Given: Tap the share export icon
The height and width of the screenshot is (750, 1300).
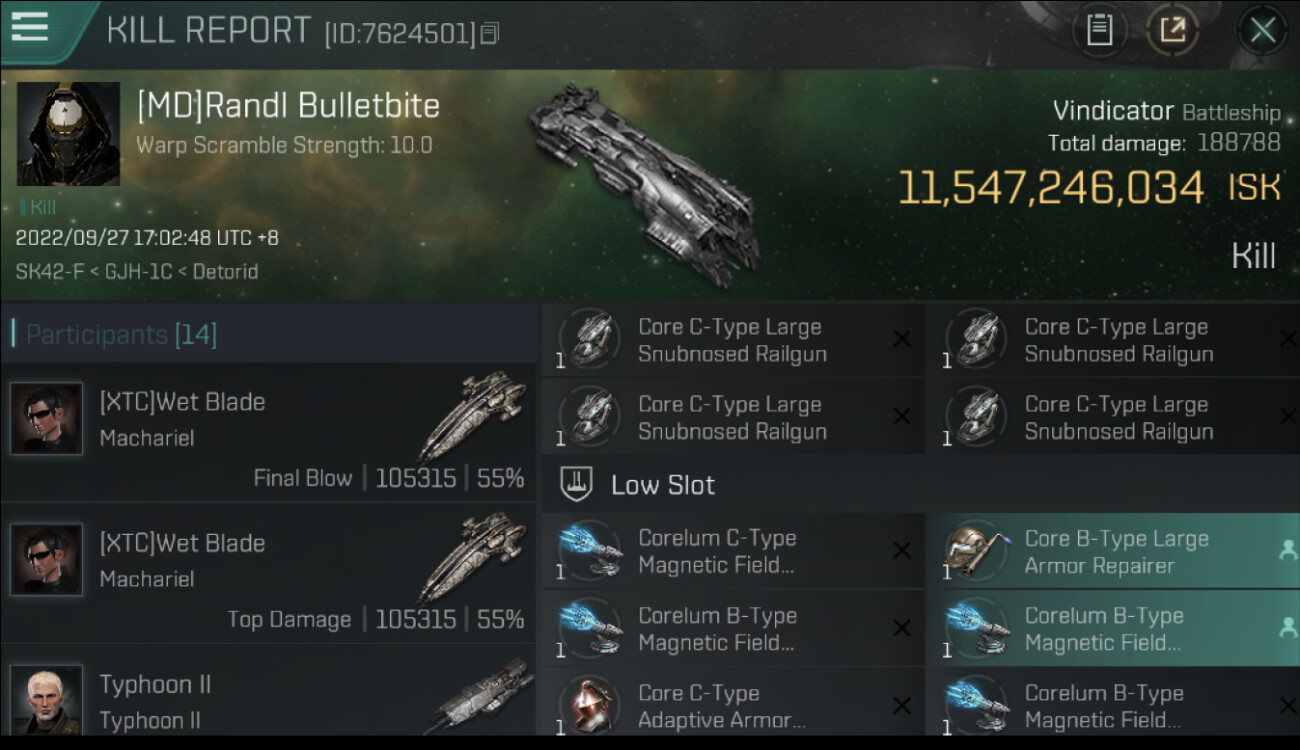Looking at the screenshot, I should point(1172,30).
